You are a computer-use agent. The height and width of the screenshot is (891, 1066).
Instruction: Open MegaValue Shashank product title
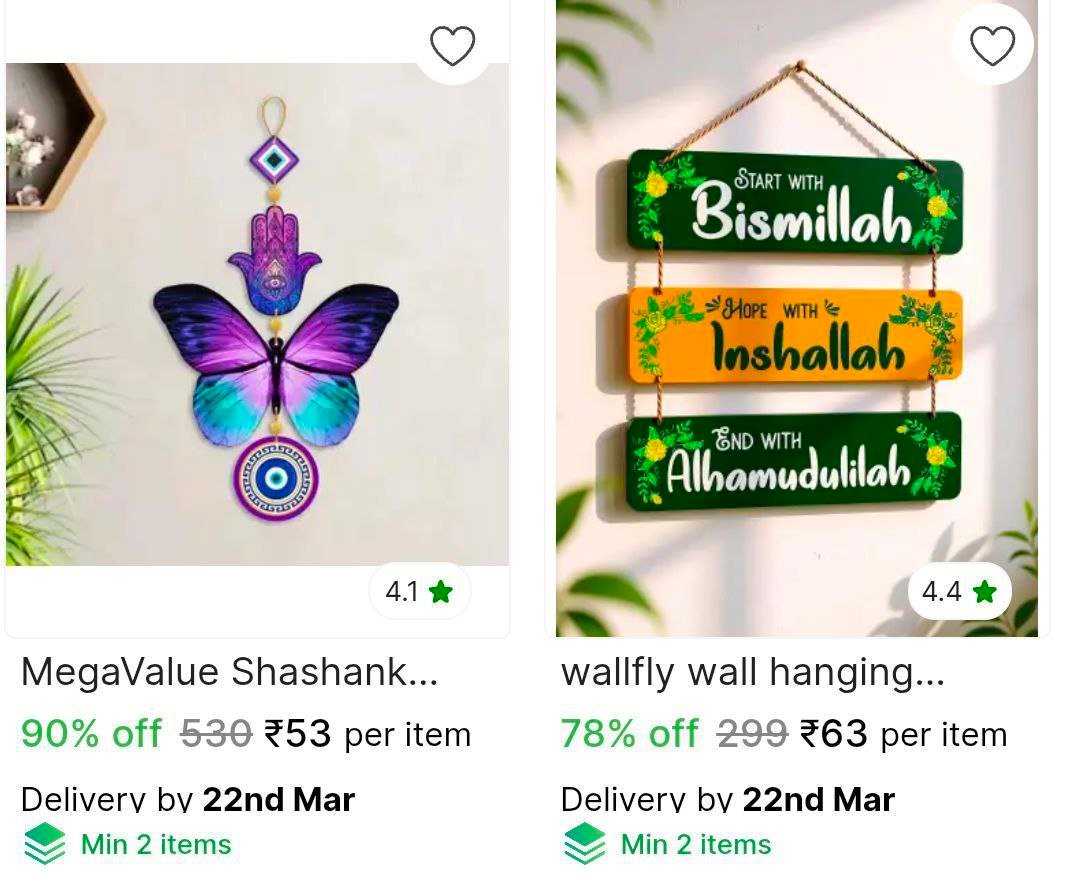[230, 671]
